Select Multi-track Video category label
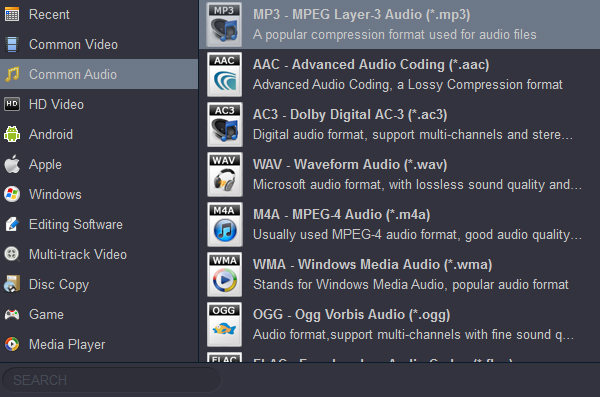This screenshot has height=397, width=600. 78,254
